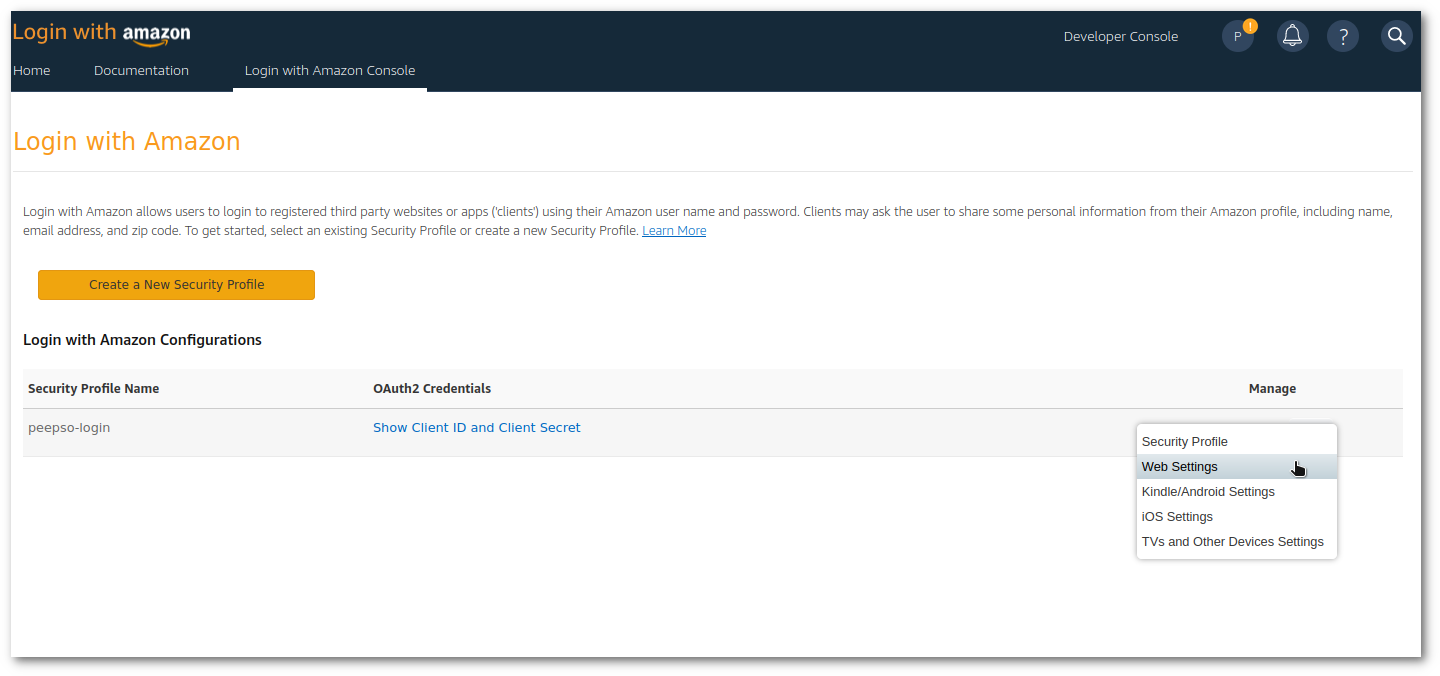Choose Web Settings from Manage menu
1440x676 pixels.
pos(1237,467)
